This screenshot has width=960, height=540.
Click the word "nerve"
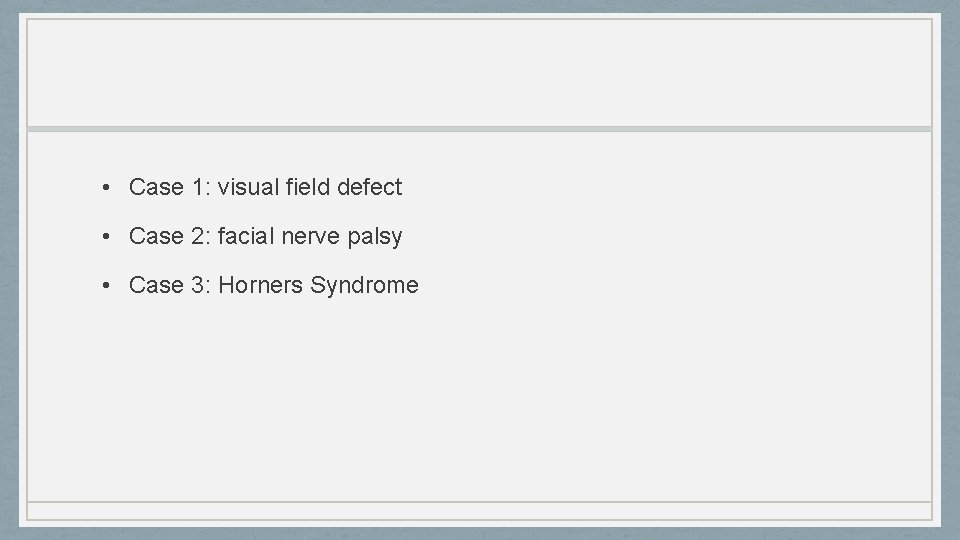tap(310, 236)
